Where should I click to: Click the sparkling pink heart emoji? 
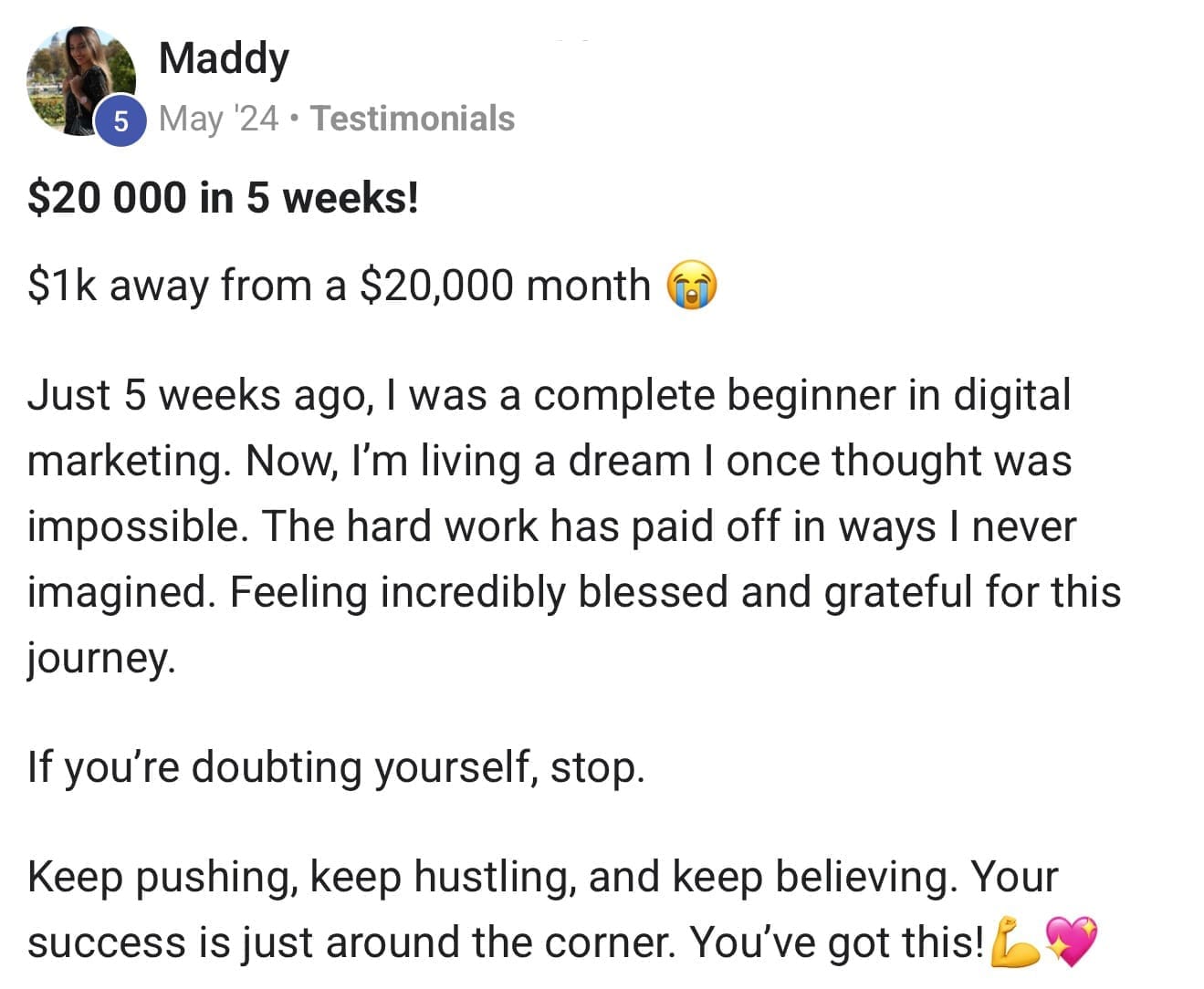tap(1070, 942)
